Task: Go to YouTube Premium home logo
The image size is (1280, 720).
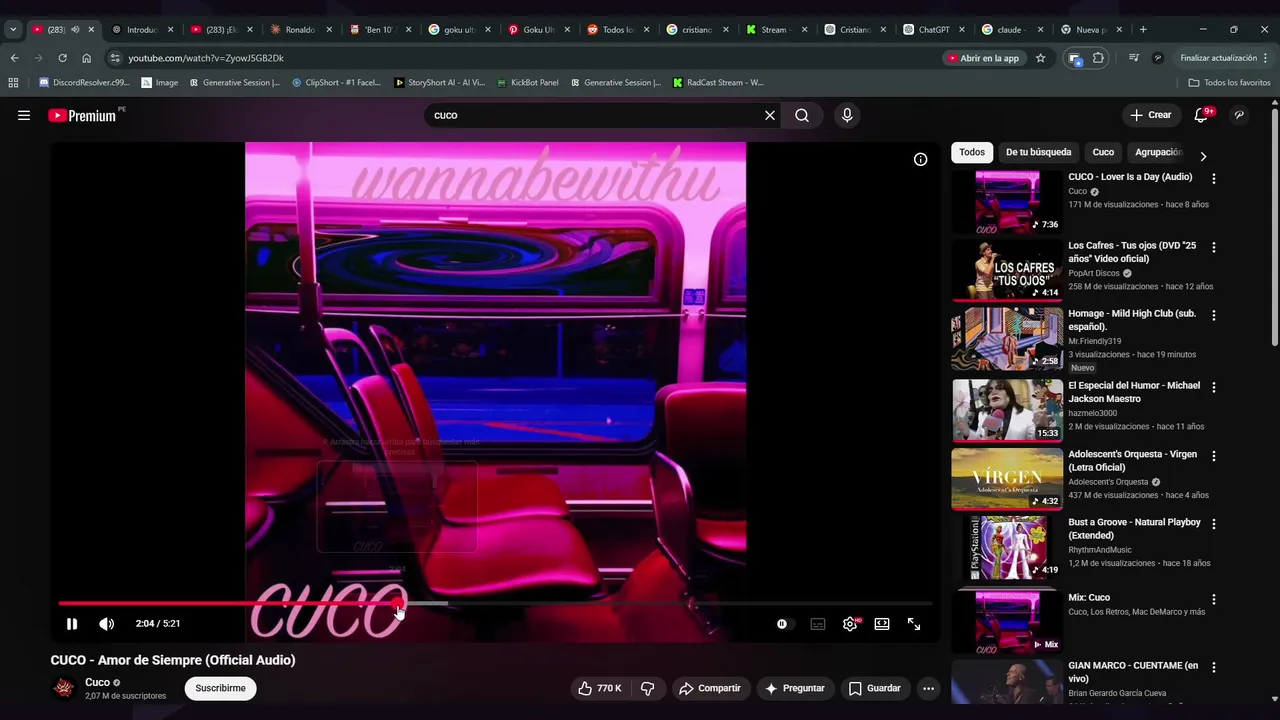Action: point(82,115)
